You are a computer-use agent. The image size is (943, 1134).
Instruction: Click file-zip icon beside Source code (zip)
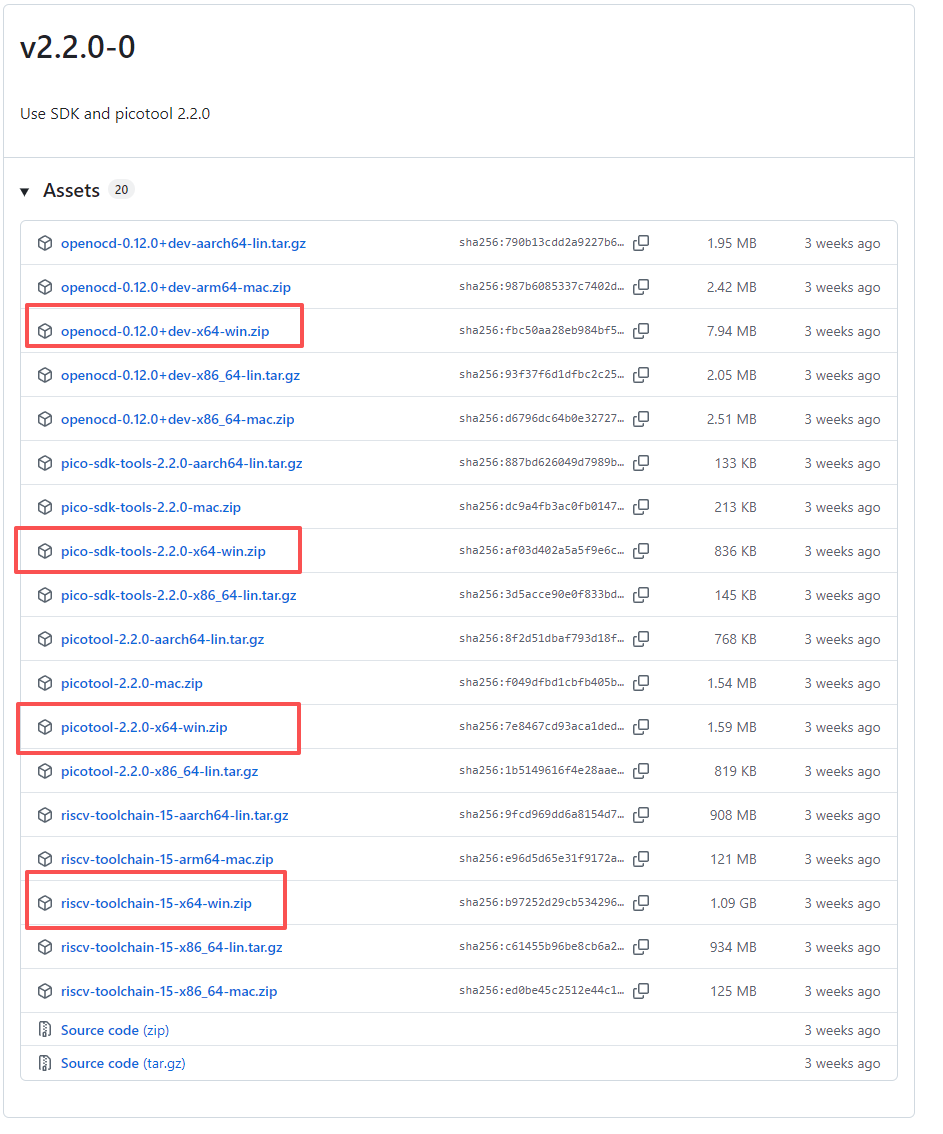[45, 1029]
